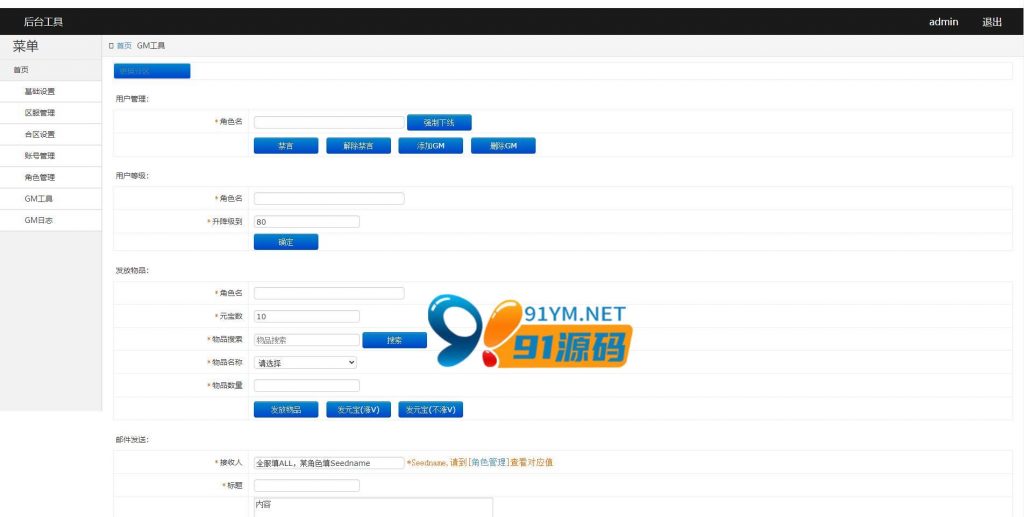Screen dimensions: 1024x517
Task: Click the 发元宝(涨V) button
Action: point(359,409)
